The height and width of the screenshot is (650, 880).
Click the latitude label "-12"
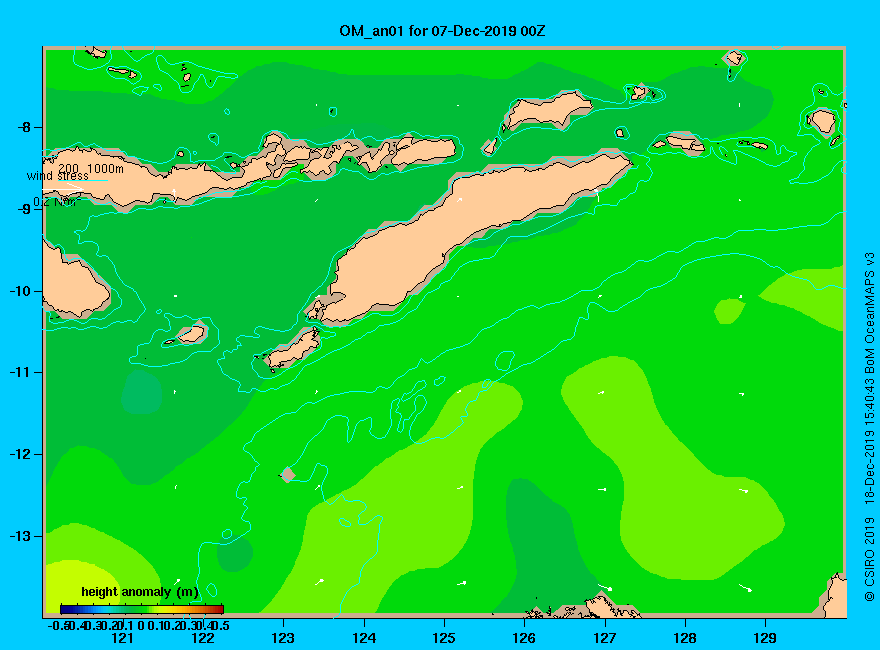coord(20,454)
